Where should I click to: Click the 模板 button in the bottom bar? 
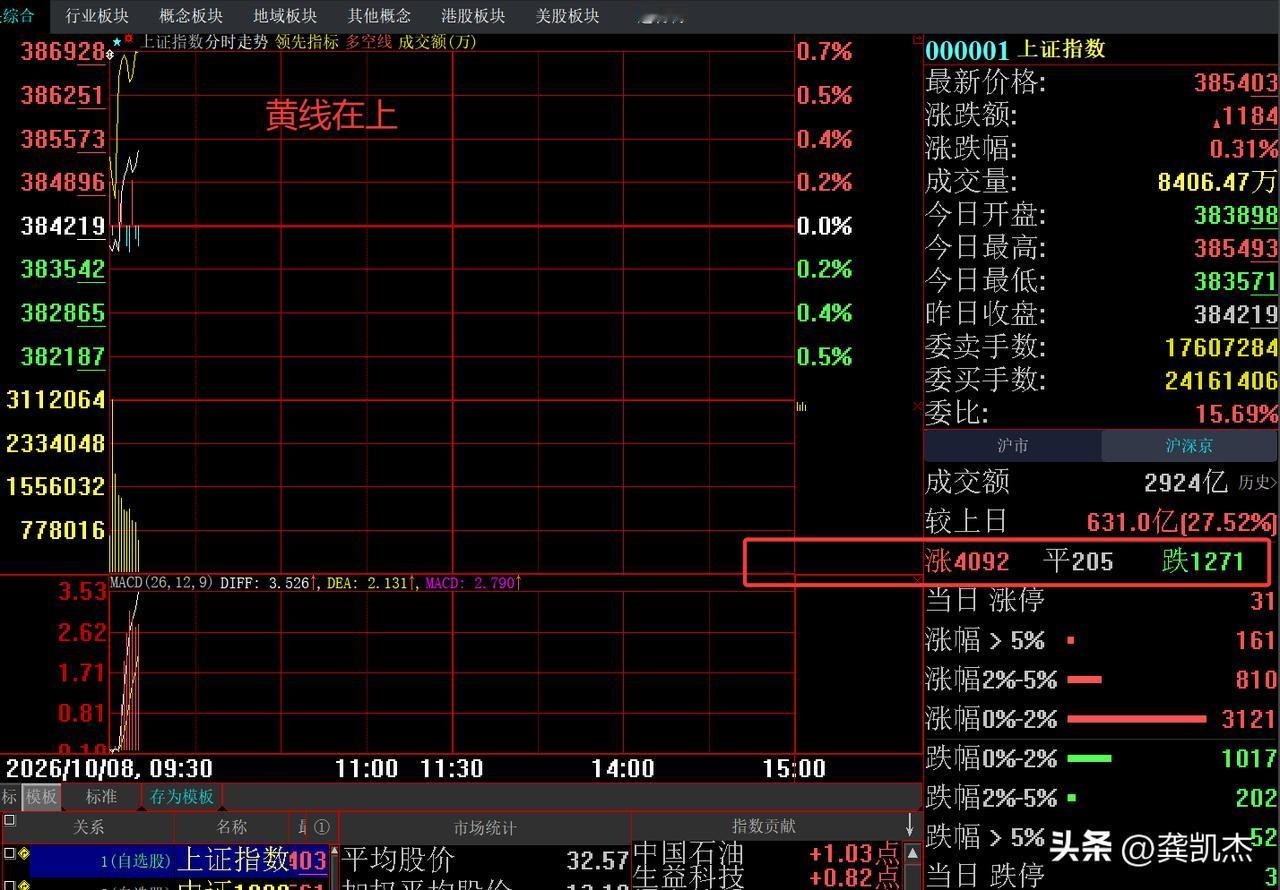pyautogui.click(x=42, y=797)
